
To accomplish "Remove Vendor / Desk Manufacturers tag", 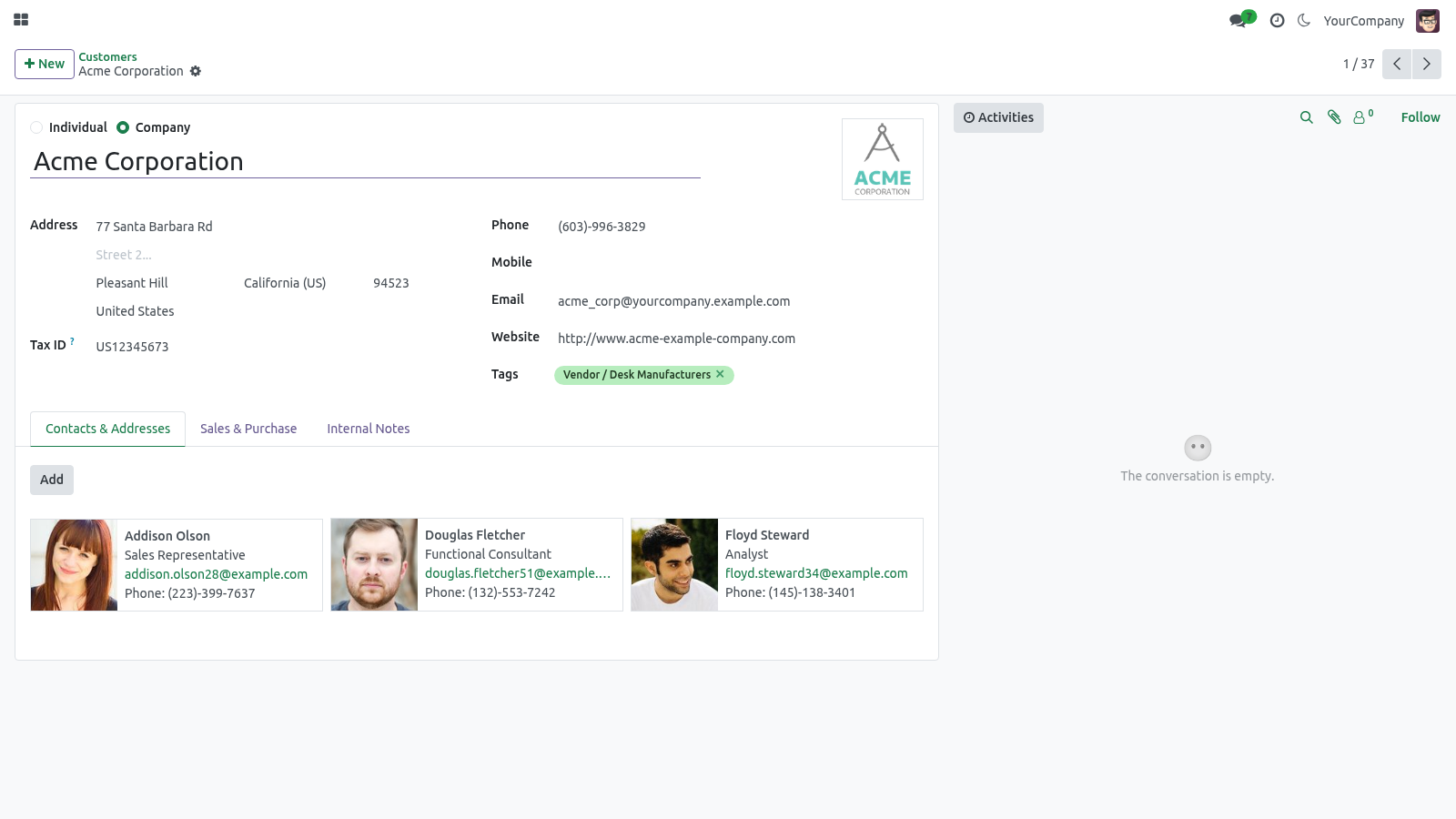I will 720,374.
